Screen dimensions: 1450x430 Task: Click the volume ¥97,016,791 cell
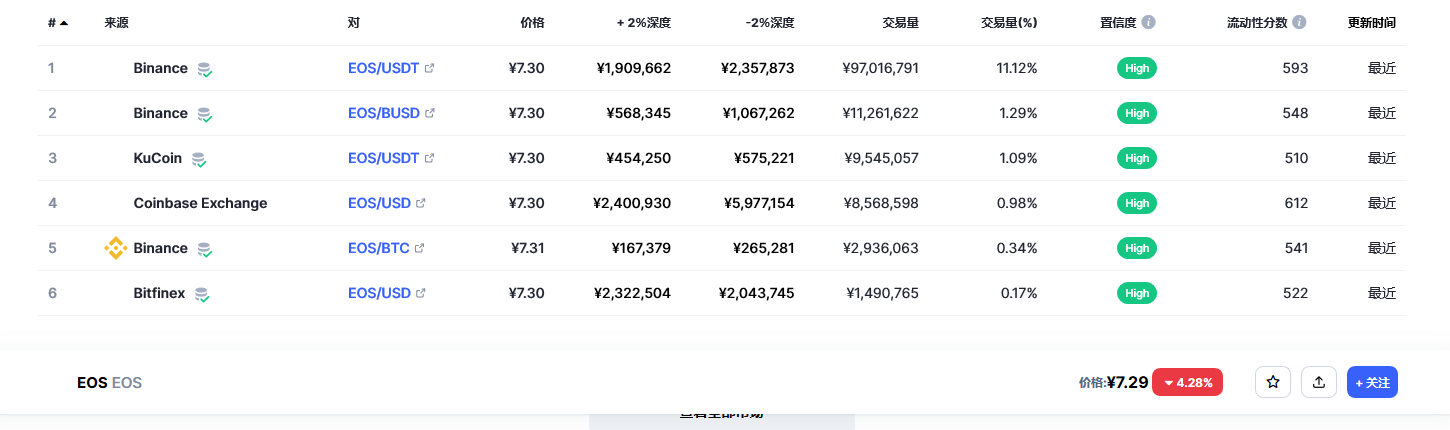(x=880, y=68)
